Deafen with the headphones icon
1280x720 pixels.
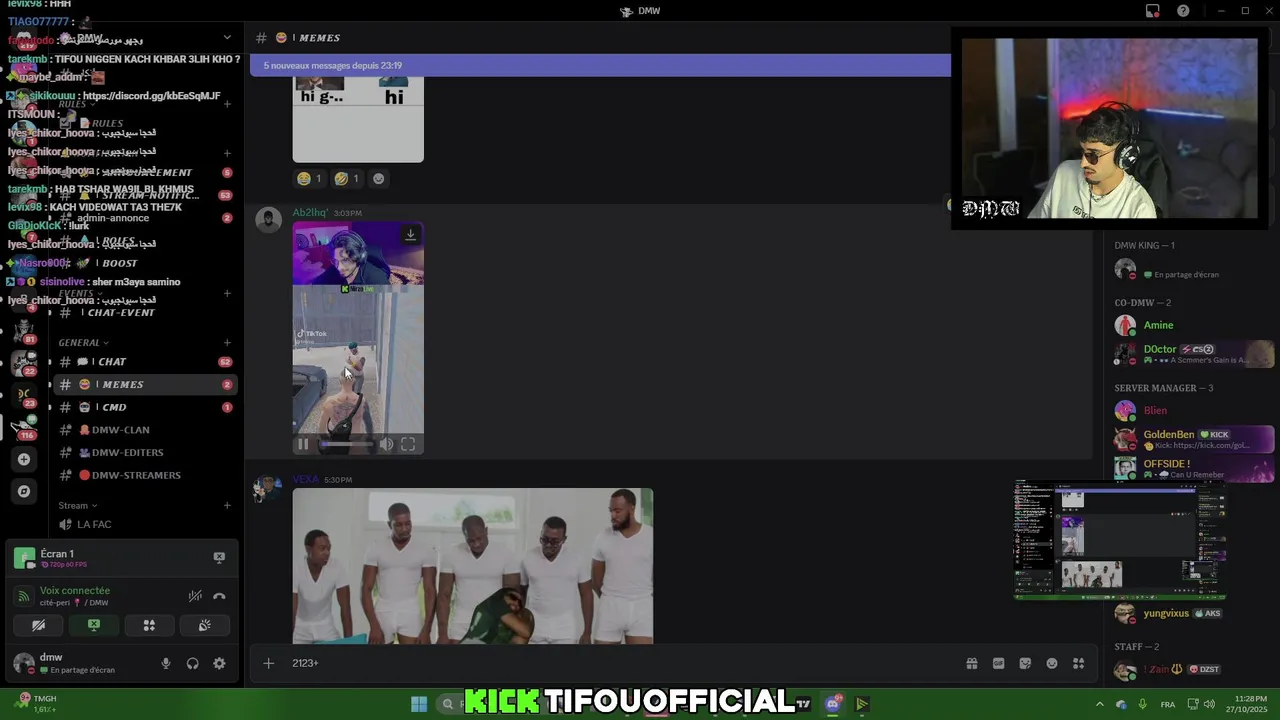192,663
